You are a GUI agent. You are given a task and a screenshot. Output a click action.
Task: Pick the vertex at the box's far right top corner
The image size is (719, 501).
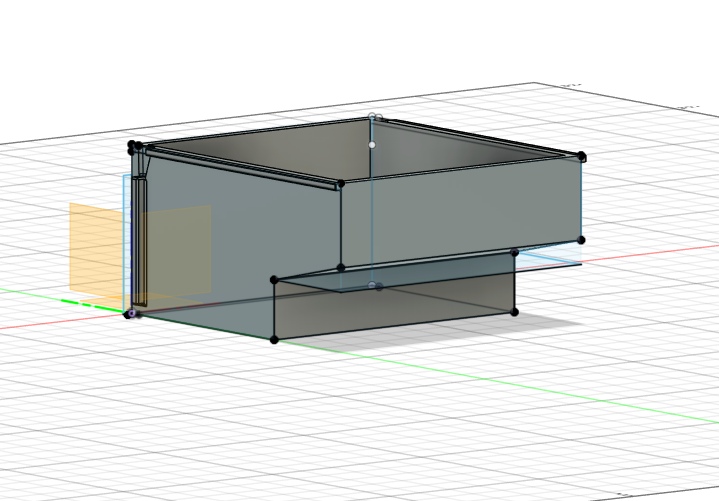pyautogui.click(x=581, y=157)
